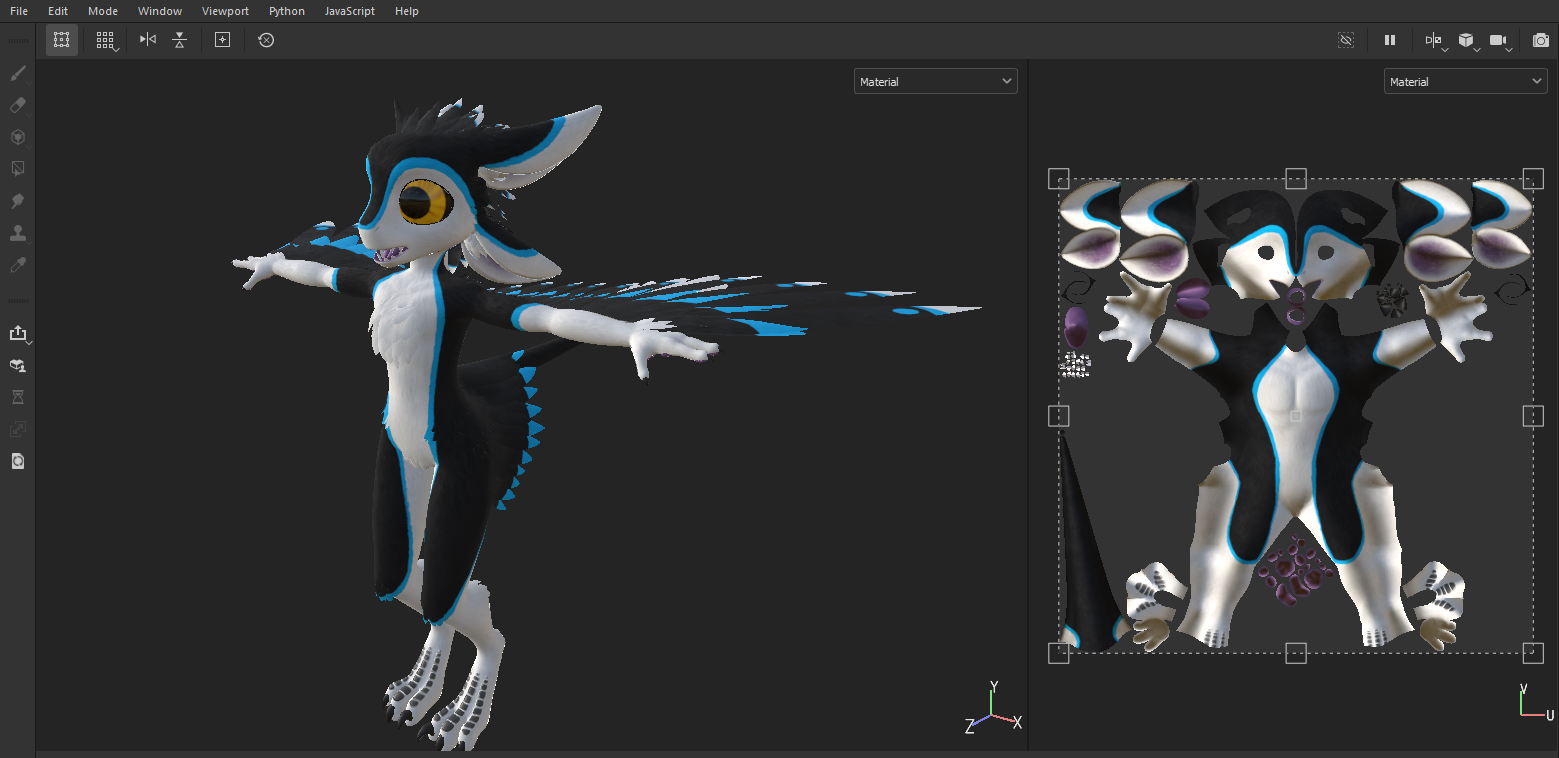
Task: Click the export upload icon in sidebar
Action: click(17, 333)
